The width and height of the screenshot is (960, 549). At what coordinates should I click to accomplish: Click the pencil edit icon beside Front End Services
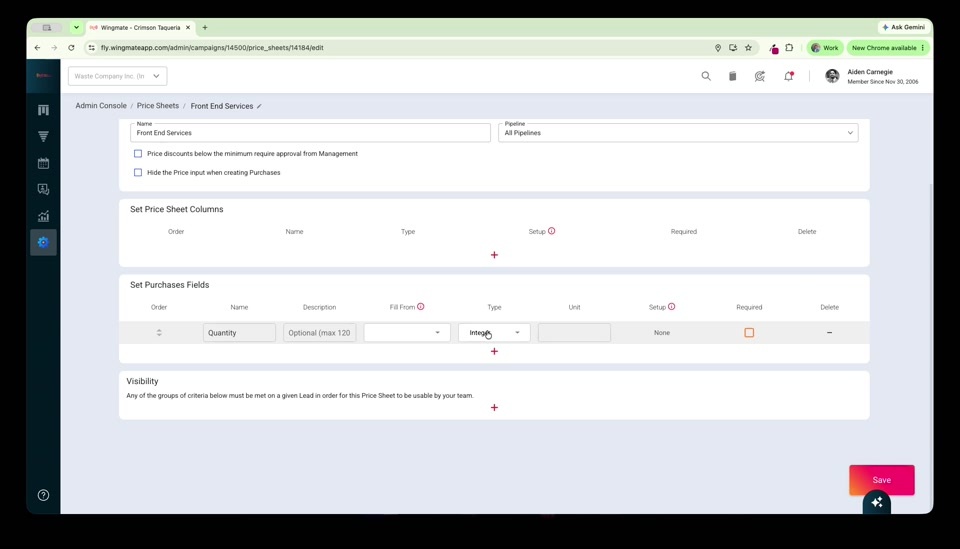tap(259, 106)
